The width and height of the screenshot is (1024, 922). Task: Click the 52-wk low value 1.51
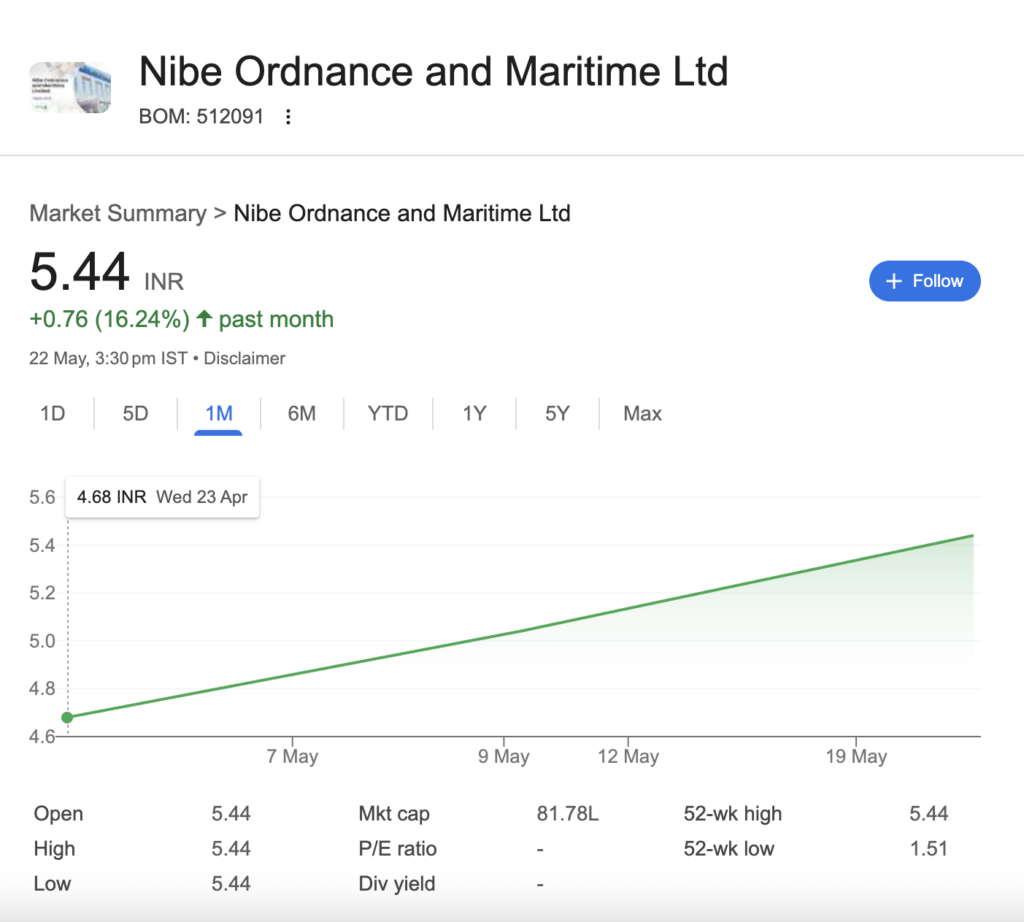[929, 849]
